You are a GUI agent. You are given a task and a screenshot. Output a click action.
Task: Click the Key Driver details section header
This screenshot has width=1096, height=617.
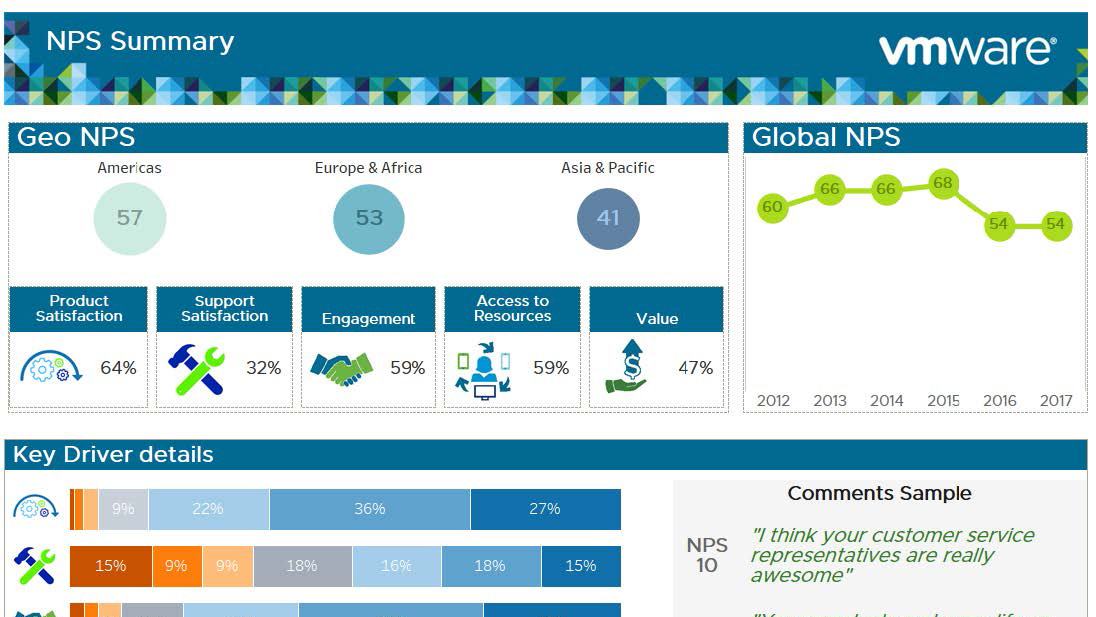pyautogui.click(x=113, y=455)
